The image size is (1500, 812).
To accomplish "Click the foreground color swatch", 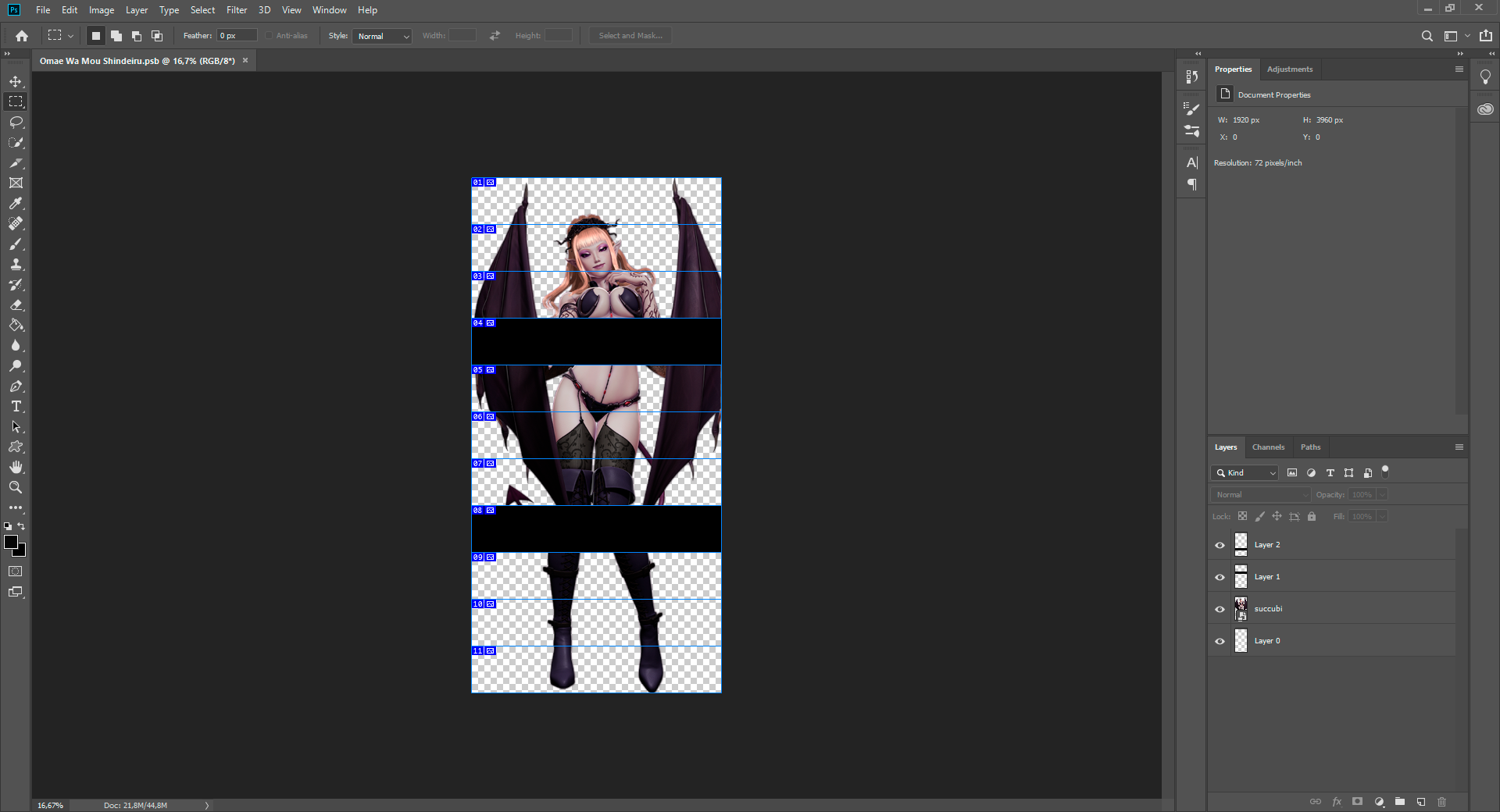I will point(10,541).
